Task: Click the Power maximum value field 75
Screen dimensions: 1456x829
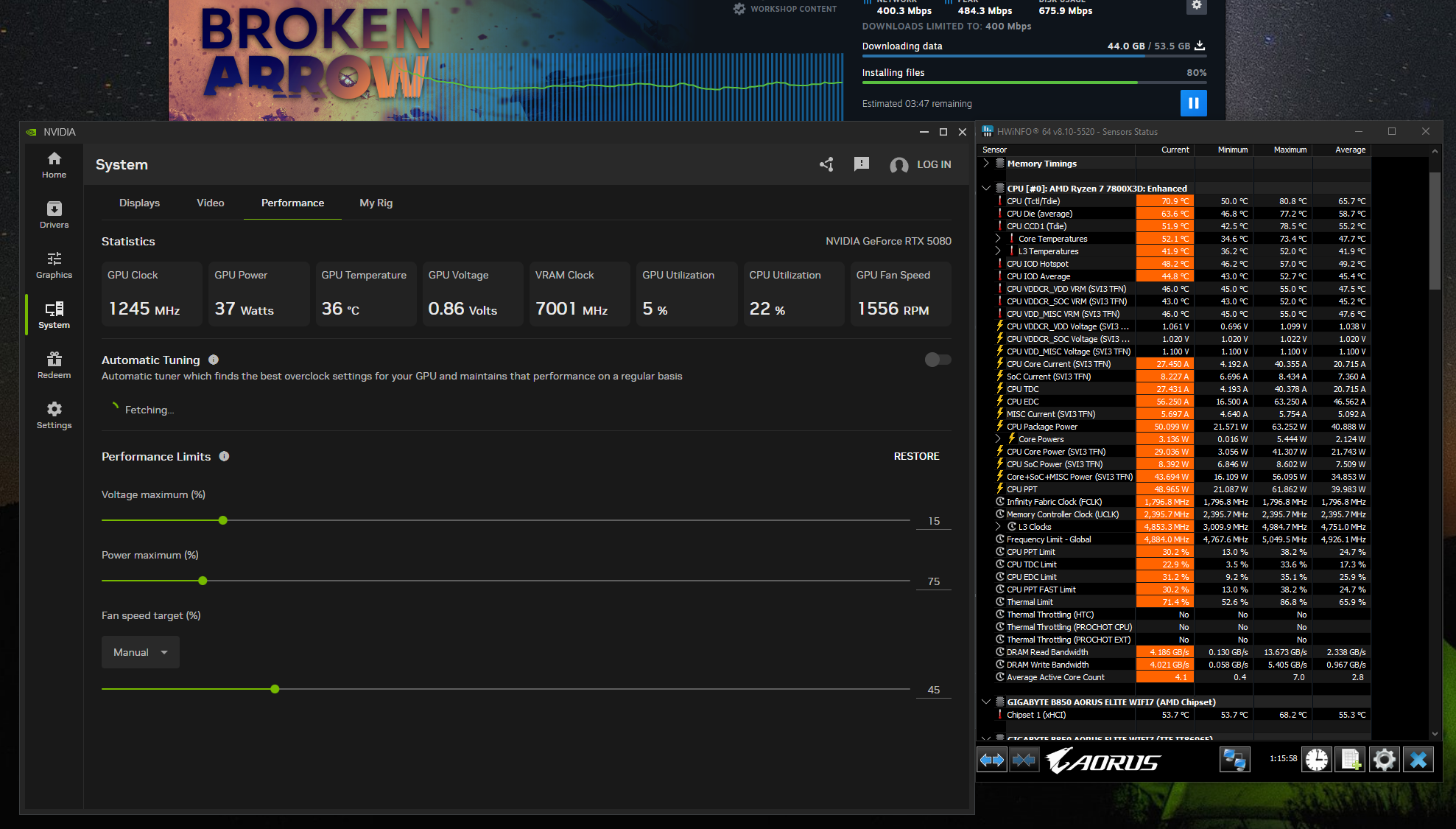Action: point(934,581)
